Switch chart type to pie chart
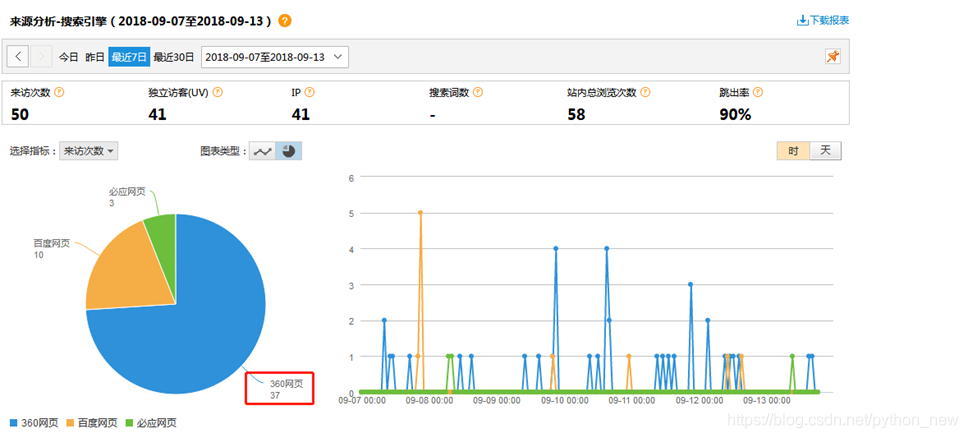 (x=288, y=151)
